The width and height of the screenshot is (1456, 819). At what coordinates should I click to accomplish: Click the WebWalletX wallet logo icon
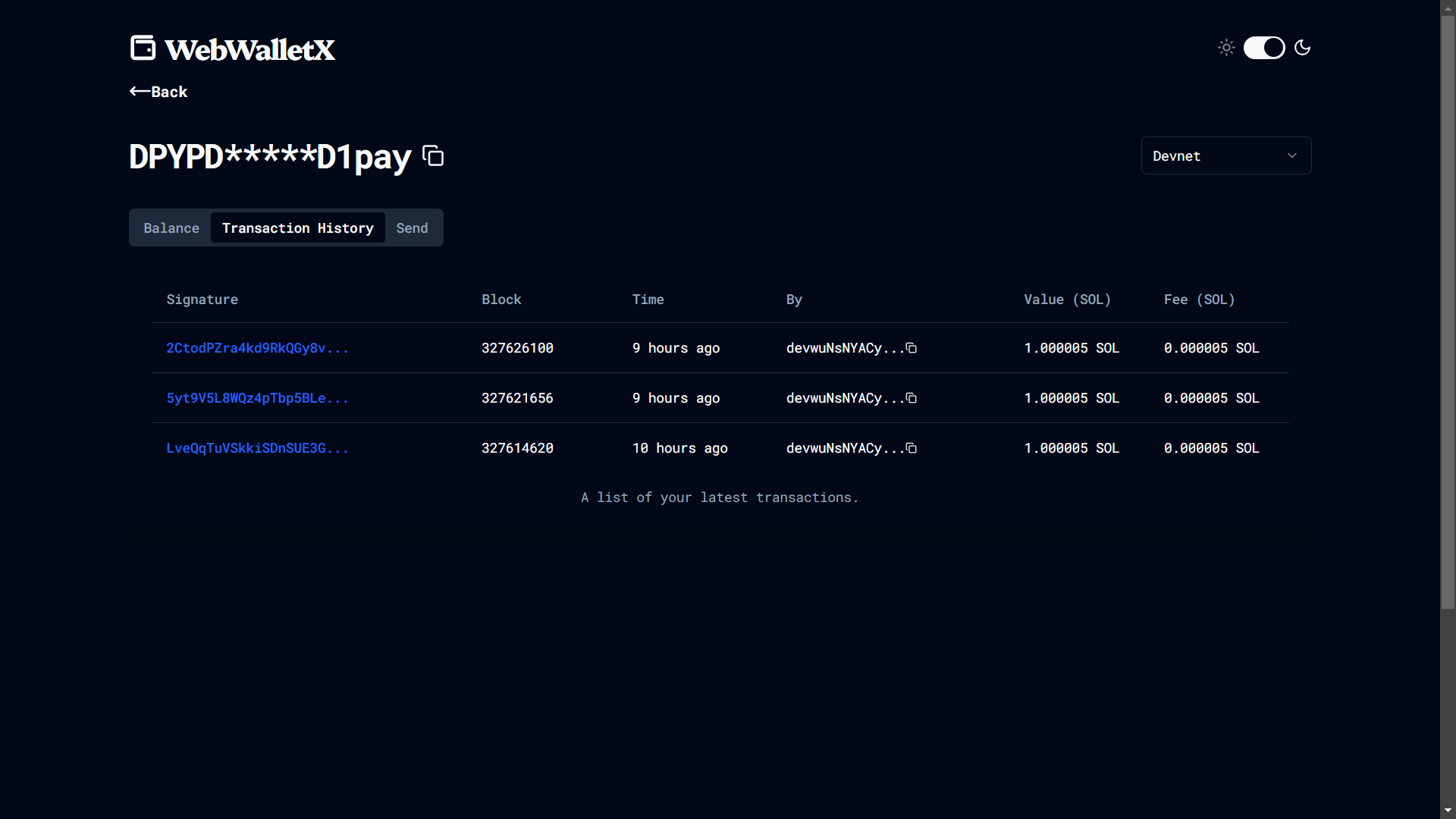pyautogui.click(x=143, y=48)
